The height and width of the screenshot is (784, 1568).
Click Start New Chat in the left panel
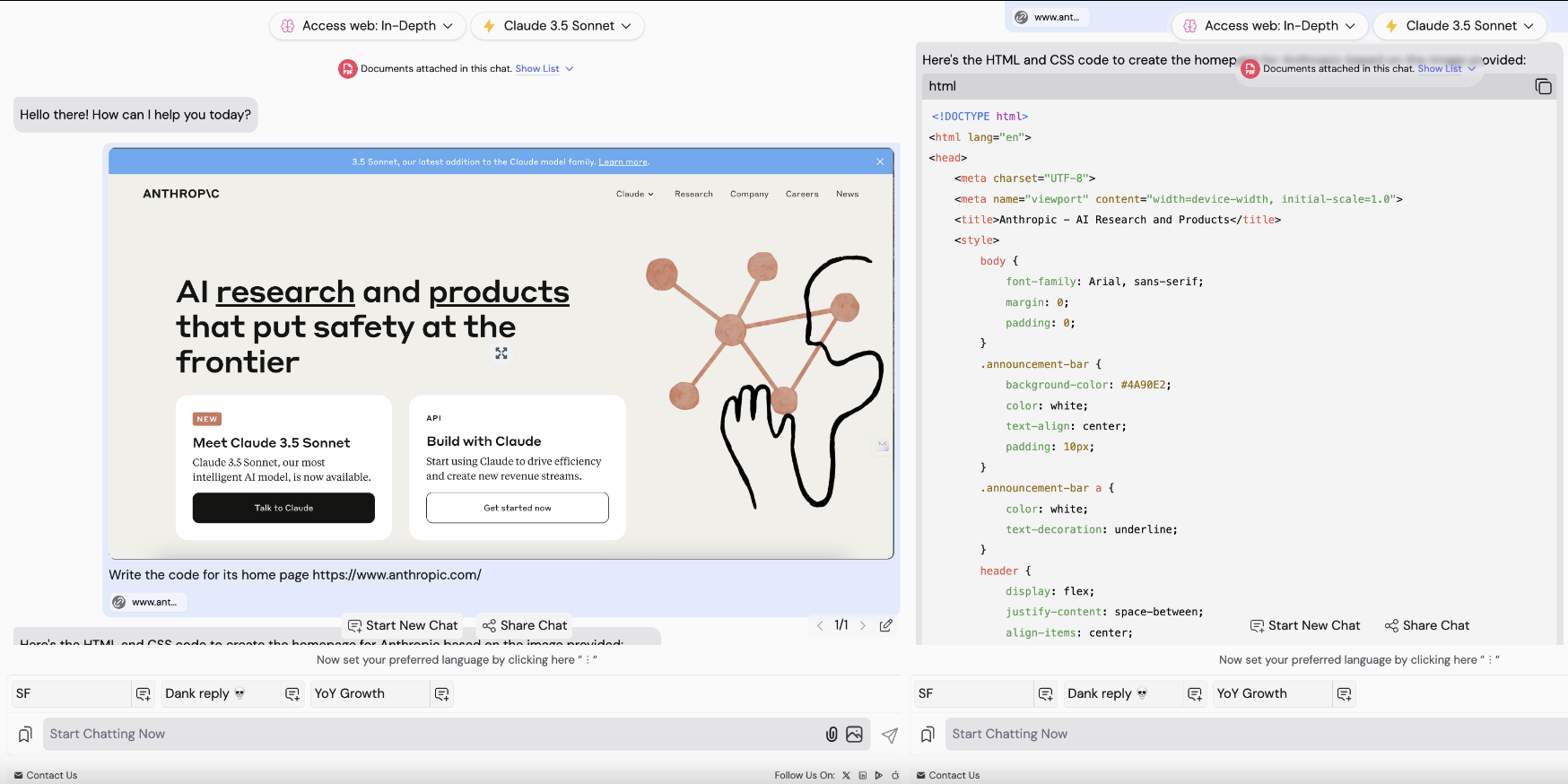coord(403,625)
